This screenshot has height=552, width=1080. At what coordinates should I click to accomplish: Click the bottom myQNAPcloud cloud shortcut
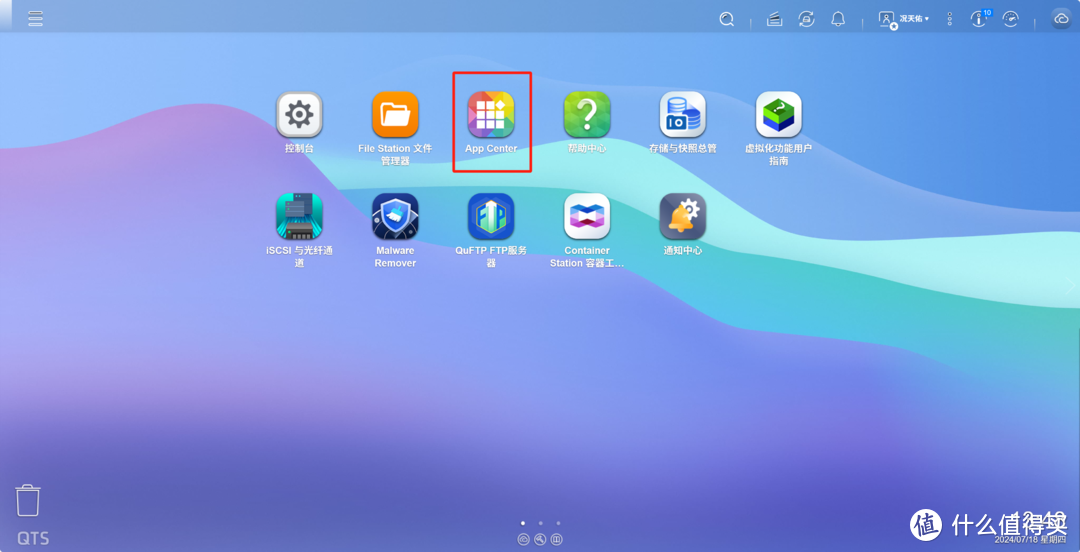point(523,539)
